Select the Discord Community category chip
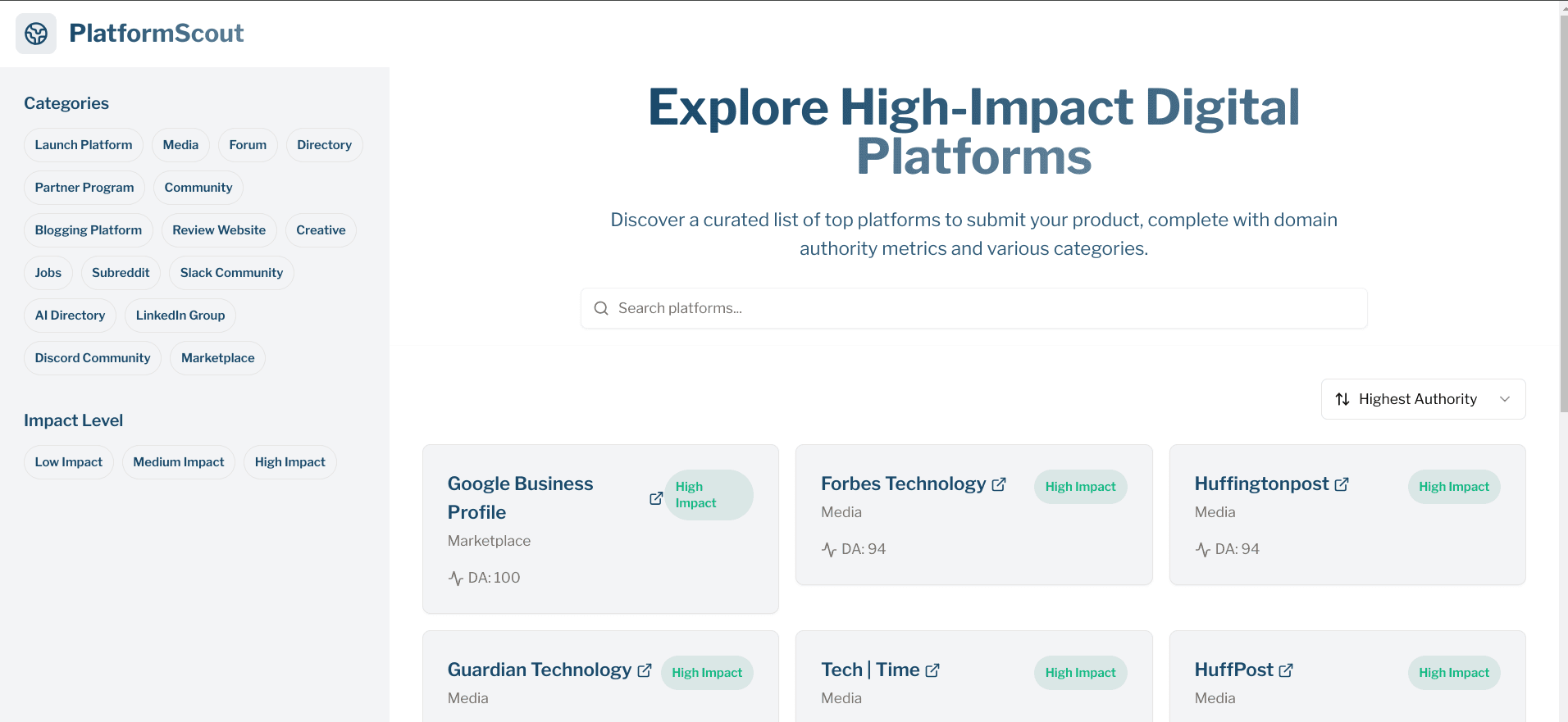The height and width of the screenshot is (722, 1568). 93,358
